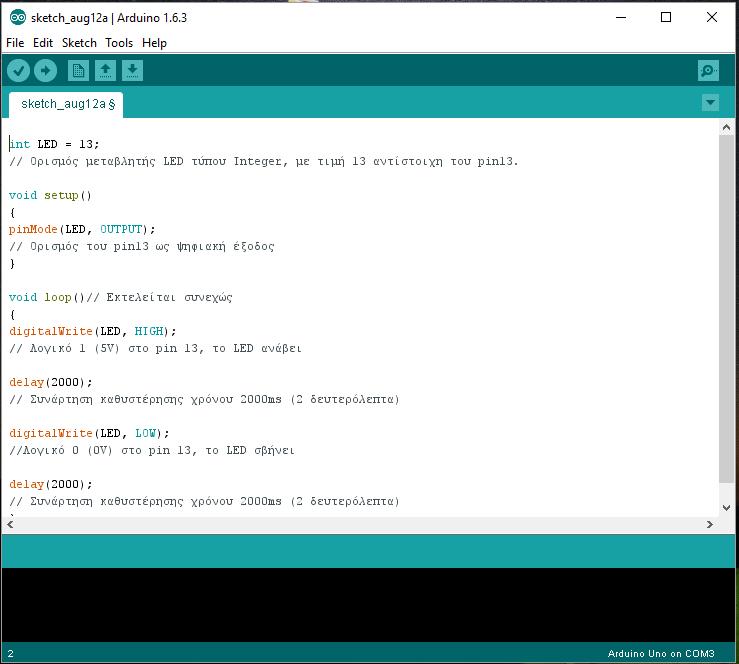
Task: Click the line number '2' in status bar
Action: (x=10, y=654)
